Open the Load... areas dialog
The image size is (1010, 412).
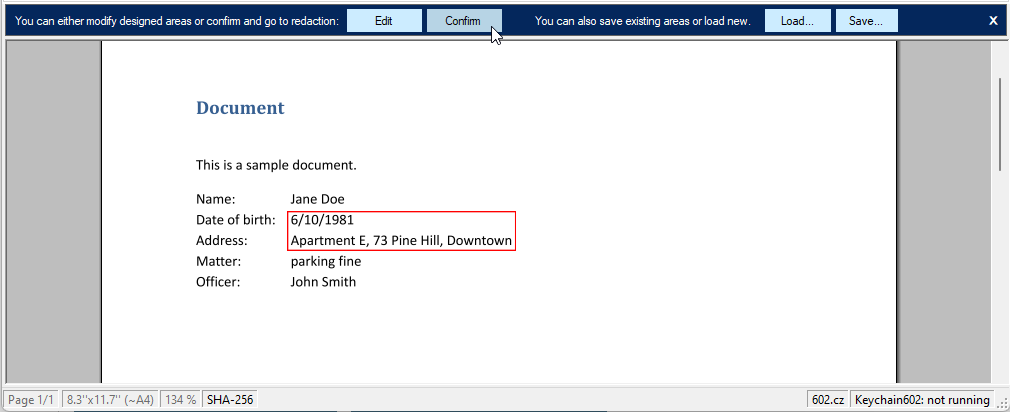point(796,21)
